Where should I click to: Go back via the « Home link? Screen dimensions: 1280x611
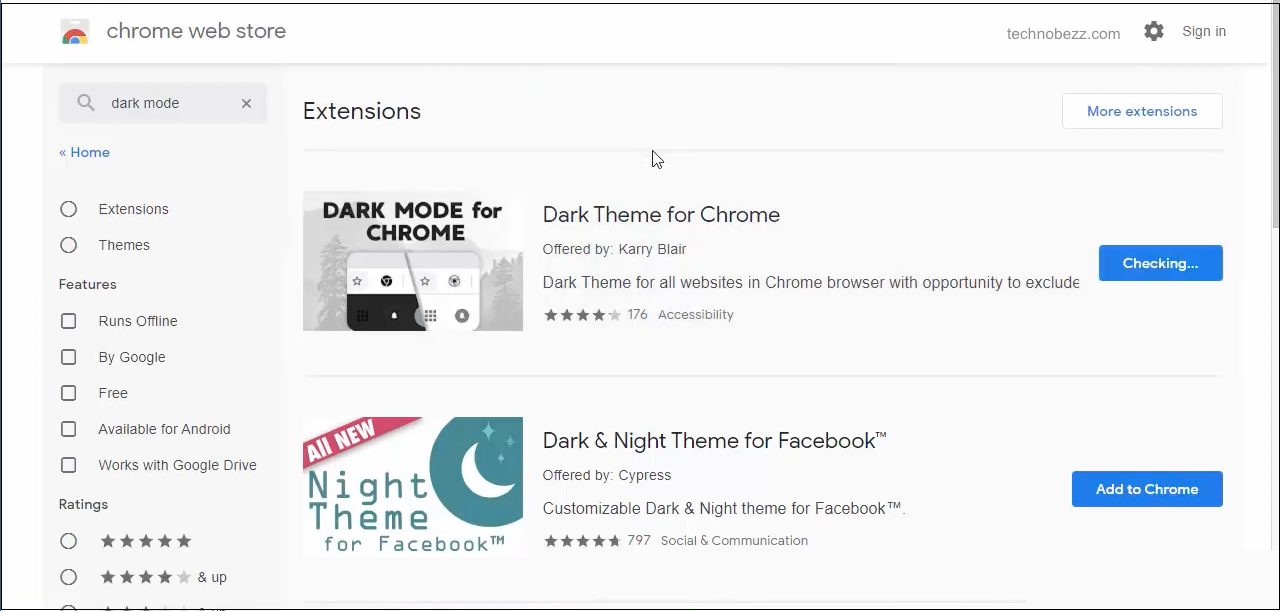point(84,152)
